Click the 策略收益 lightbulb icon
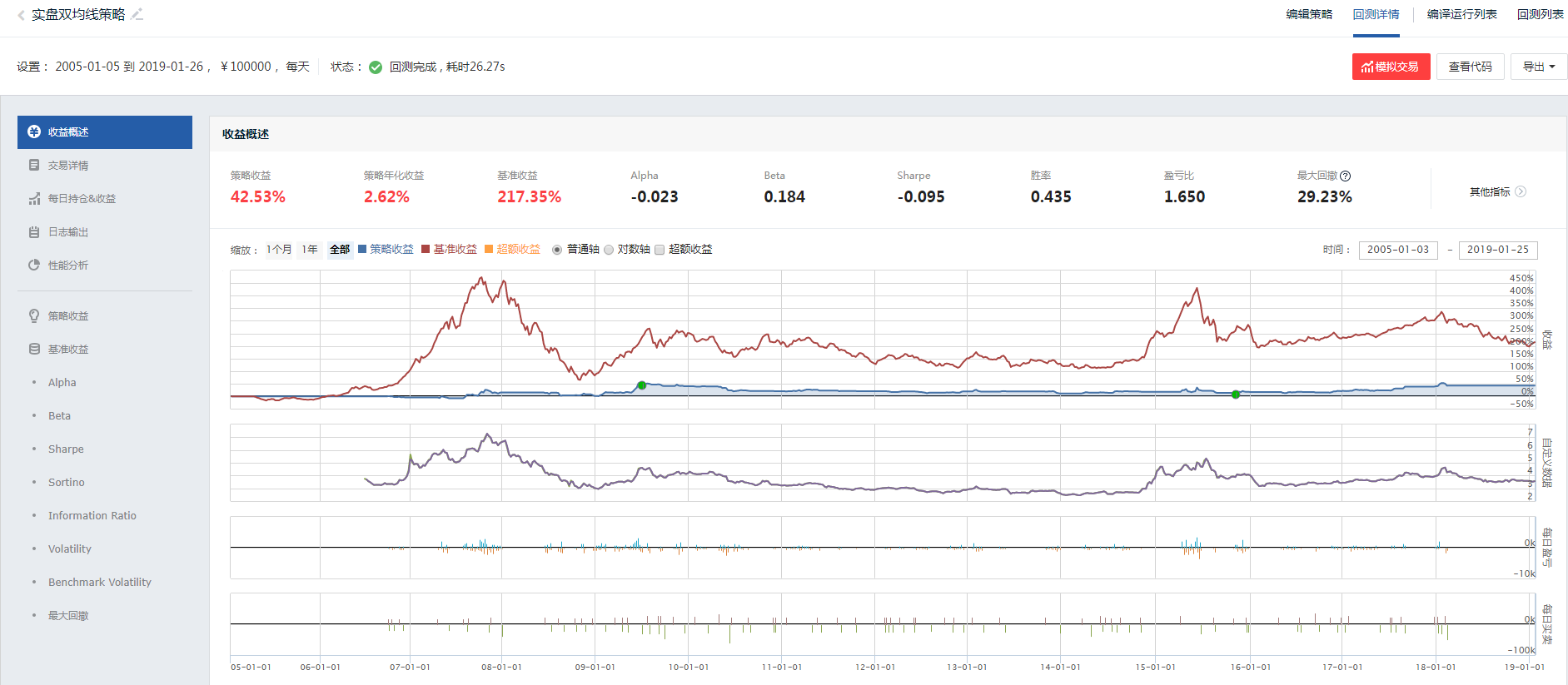Screen dimensions: 1568x685 (34, 315)
